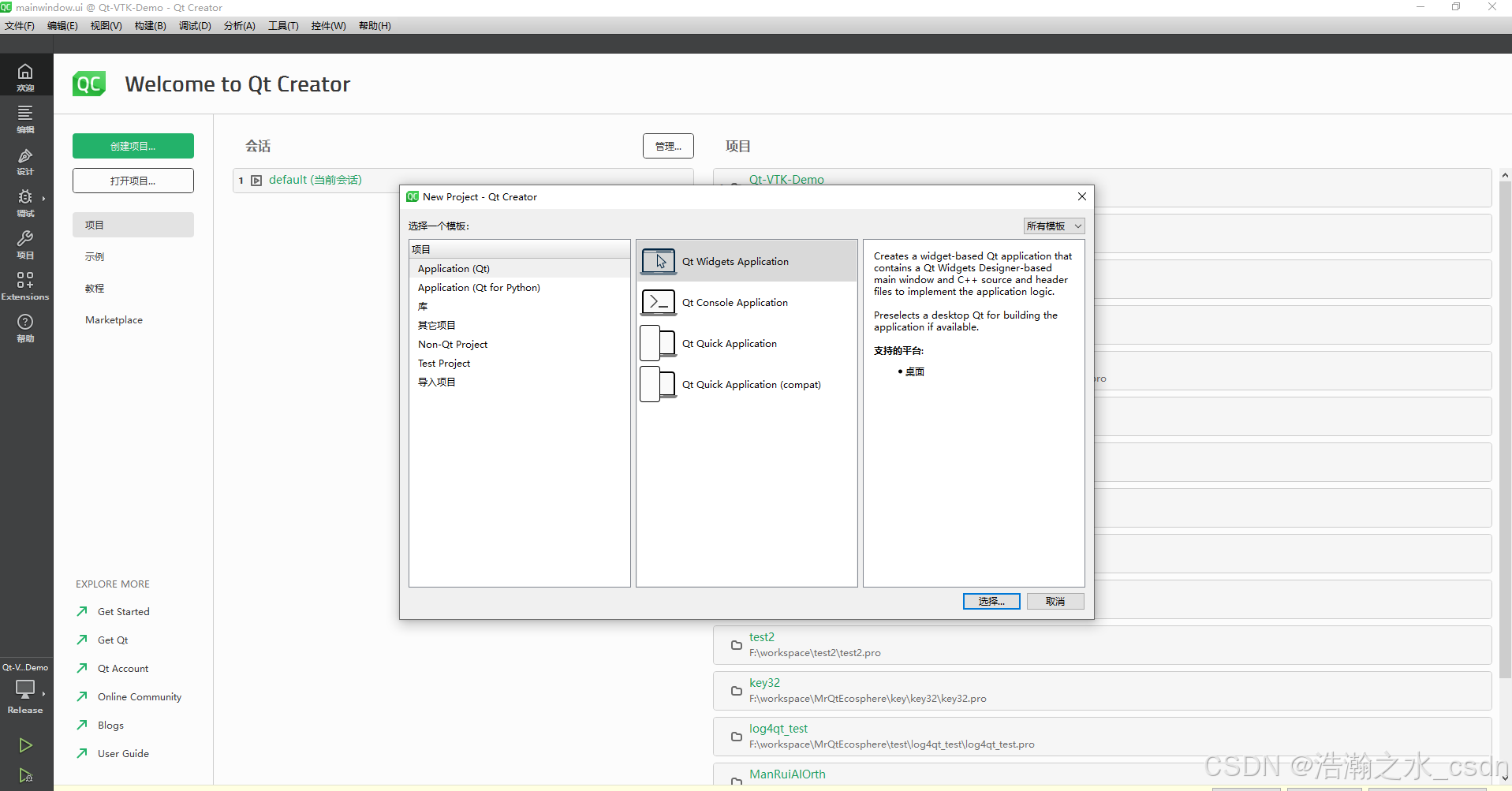The width and height of the screenshot is (1512, 791).
Task: Expand Debug mode submenu arrow
Action: tap(43, 198)
